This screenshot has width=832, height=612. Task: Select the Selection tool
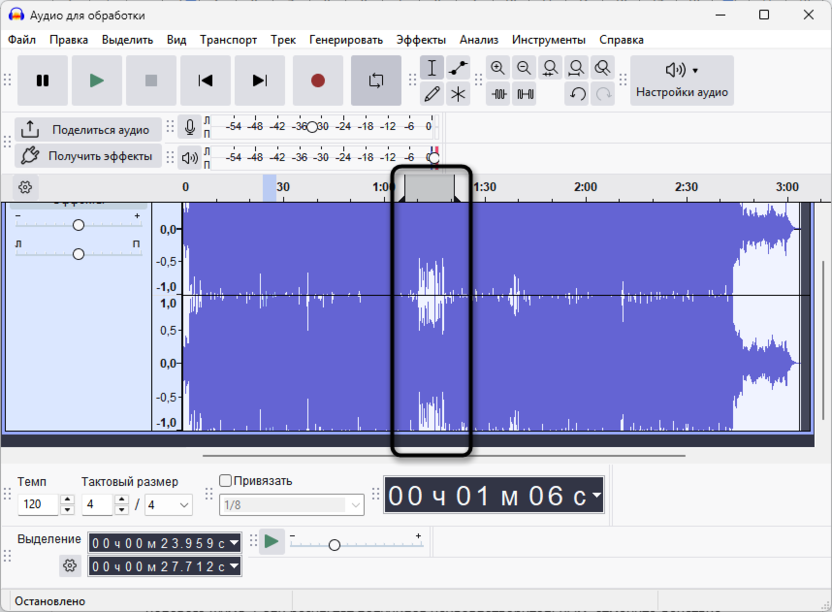431,68
